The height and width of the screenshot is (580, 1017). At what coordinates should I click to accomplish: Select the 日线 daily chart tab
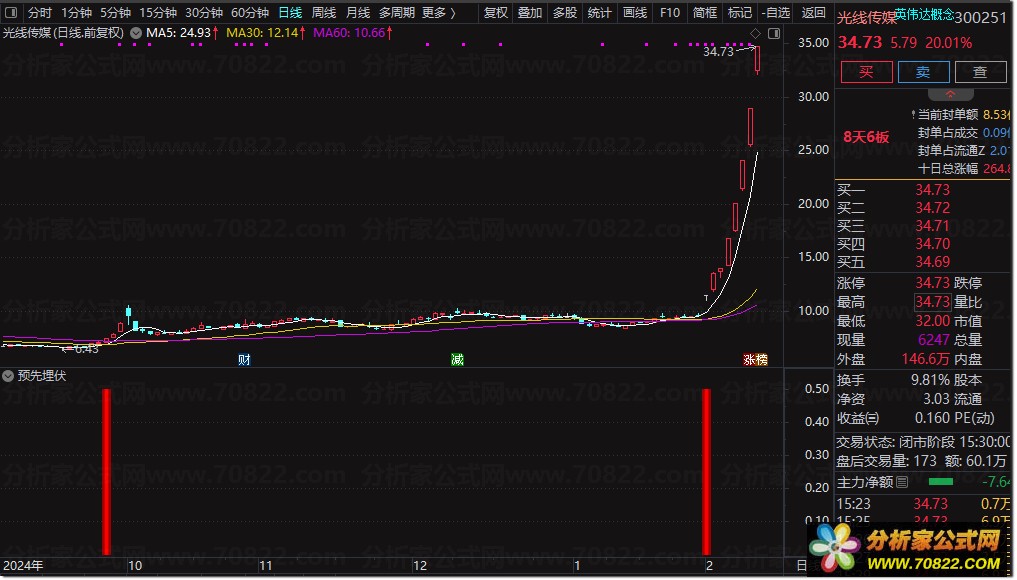[x=290, y=12]
